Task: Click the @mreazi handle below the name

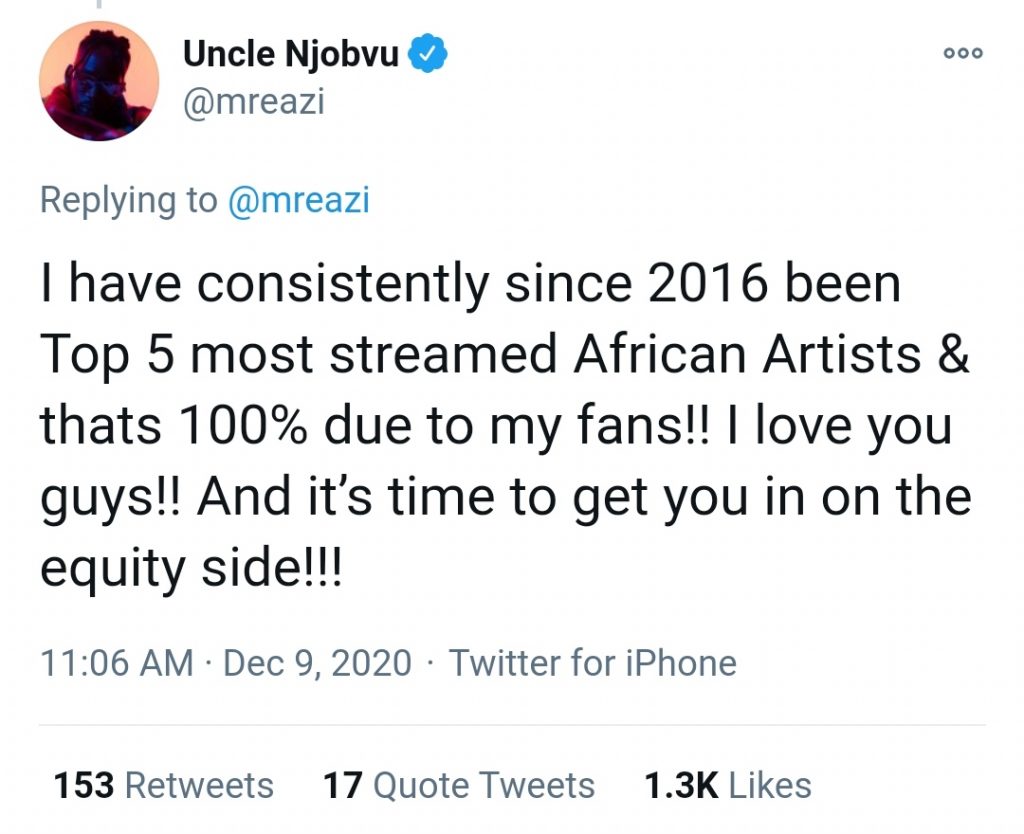Action: 253,102
